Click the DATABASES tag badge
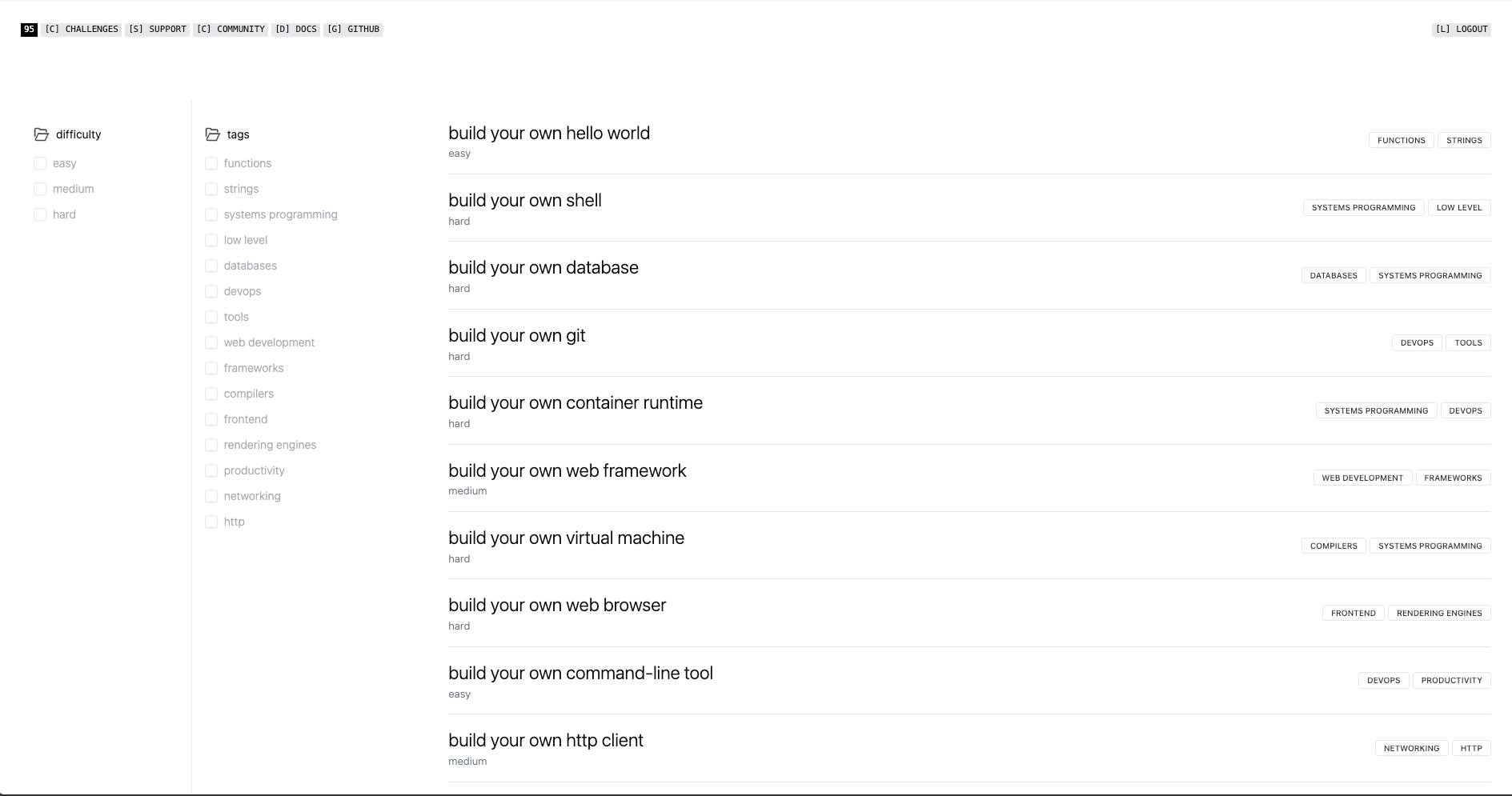This screenshot has height=796, width=1512. point(1333,275)
